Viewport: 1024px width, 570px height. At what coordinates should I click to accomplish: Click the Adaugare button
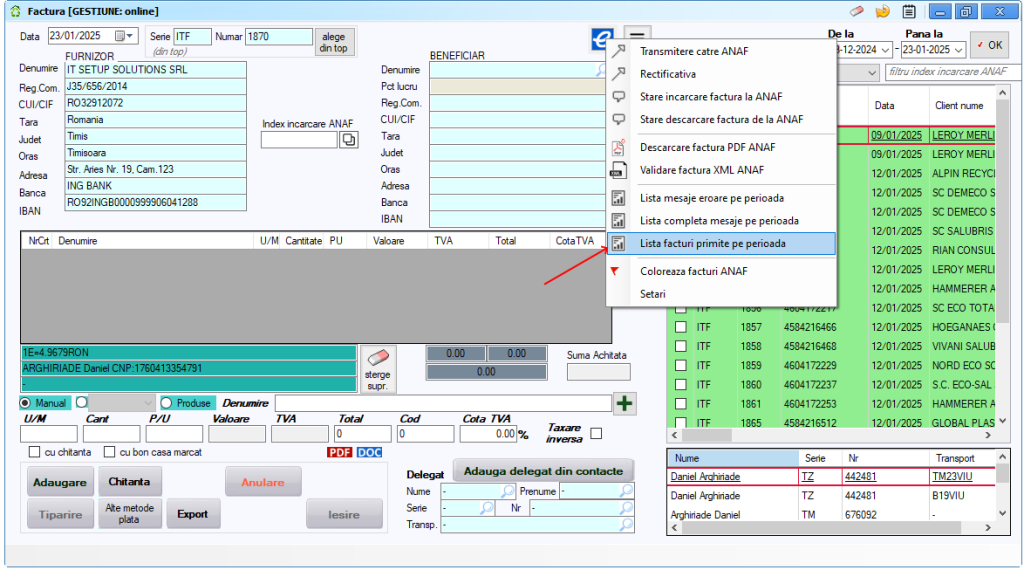click(x=60, y=482)
